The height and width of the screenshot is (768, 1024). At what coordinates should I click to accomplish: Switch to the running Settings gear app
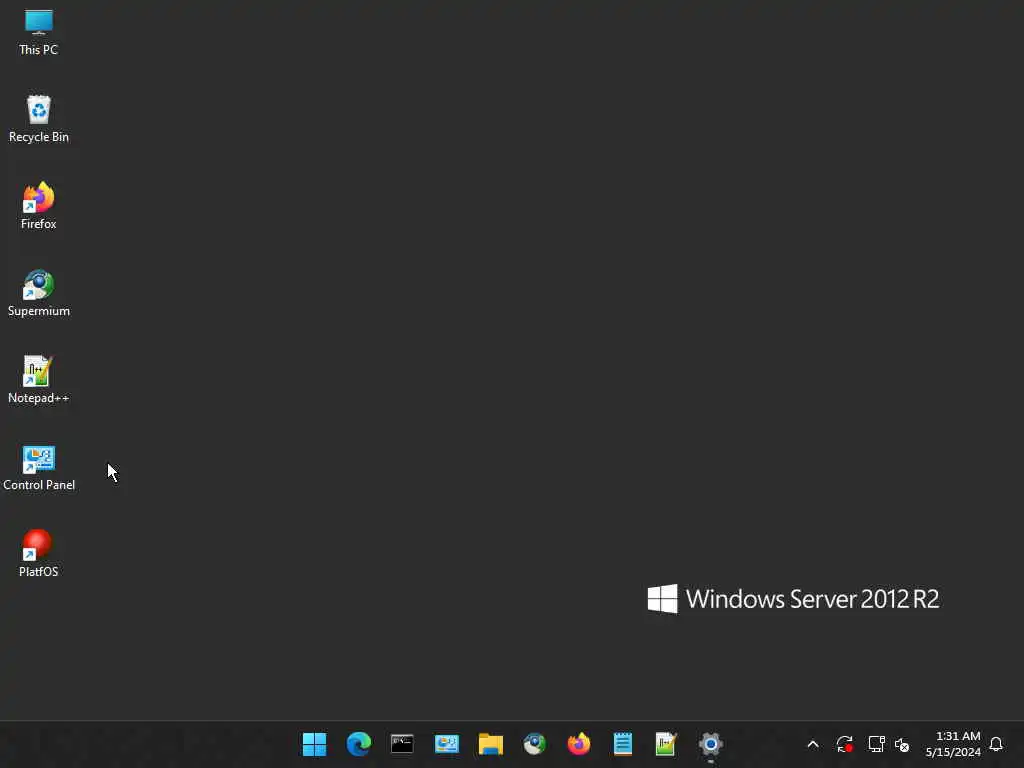tap(711, 744)
